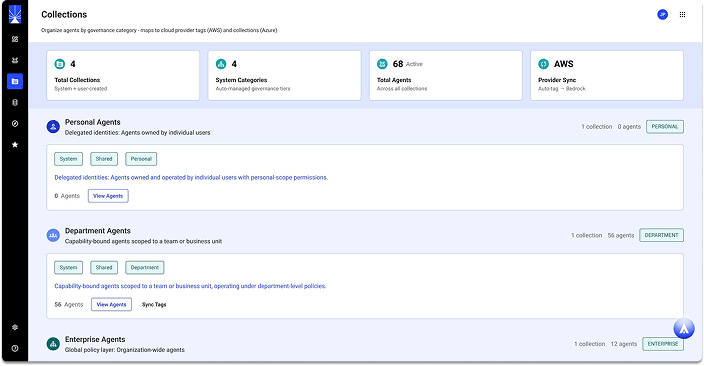Click the ENTERPRISE badge

coord(663,344)
